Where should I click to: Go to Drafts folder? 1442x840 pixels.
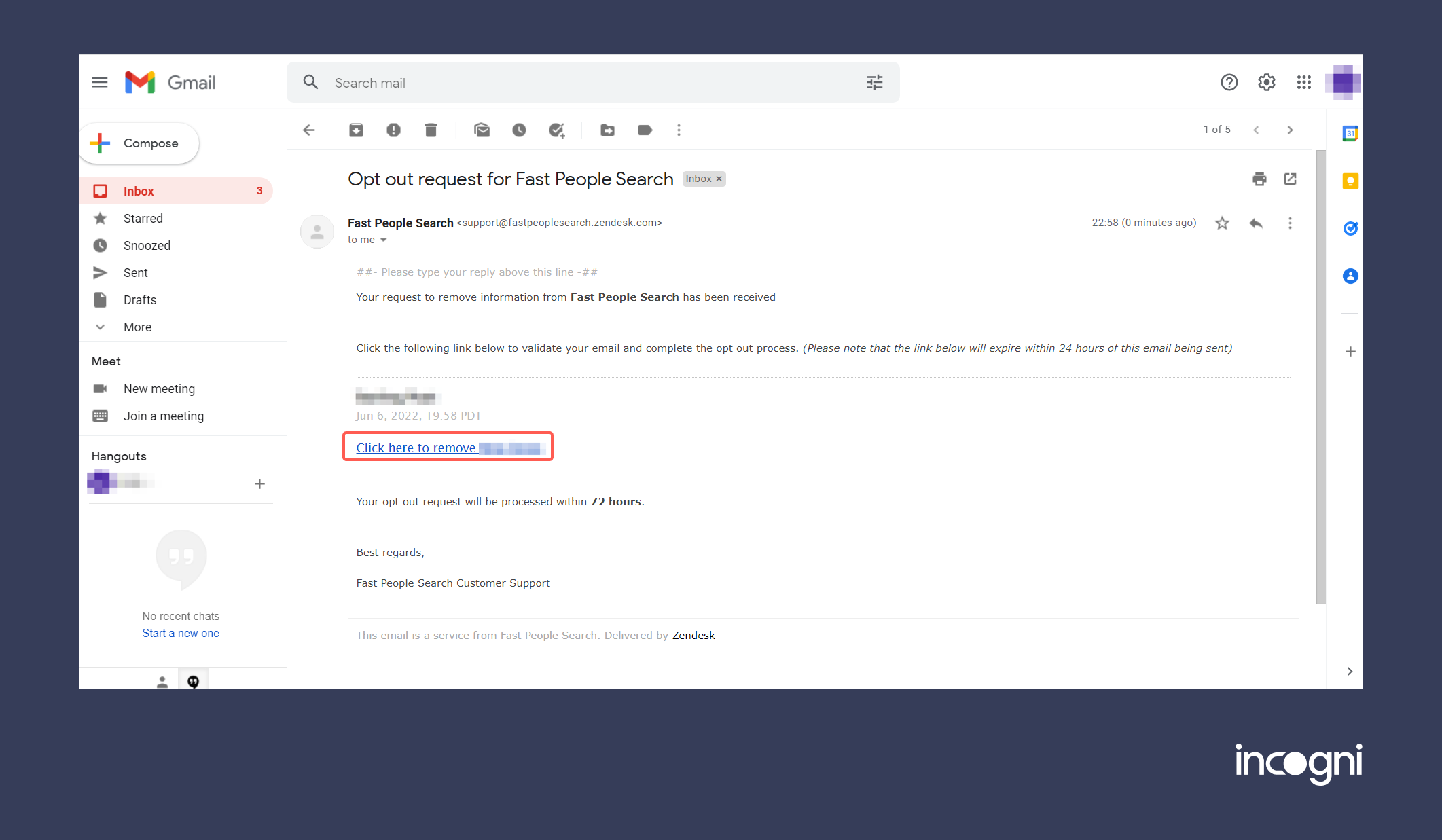(x=139, y=299)
